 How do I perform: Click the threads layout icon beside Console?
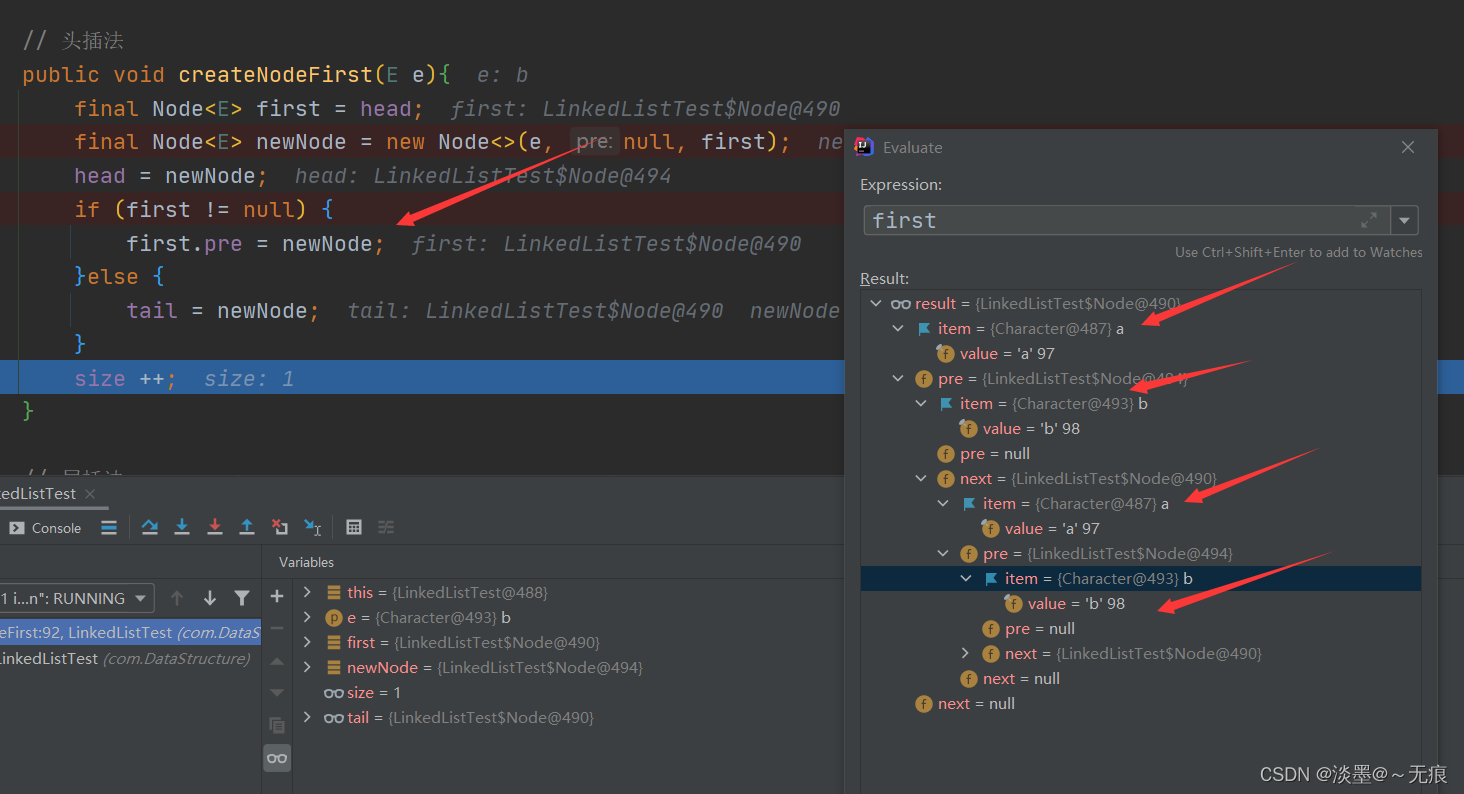pos(109,527)
